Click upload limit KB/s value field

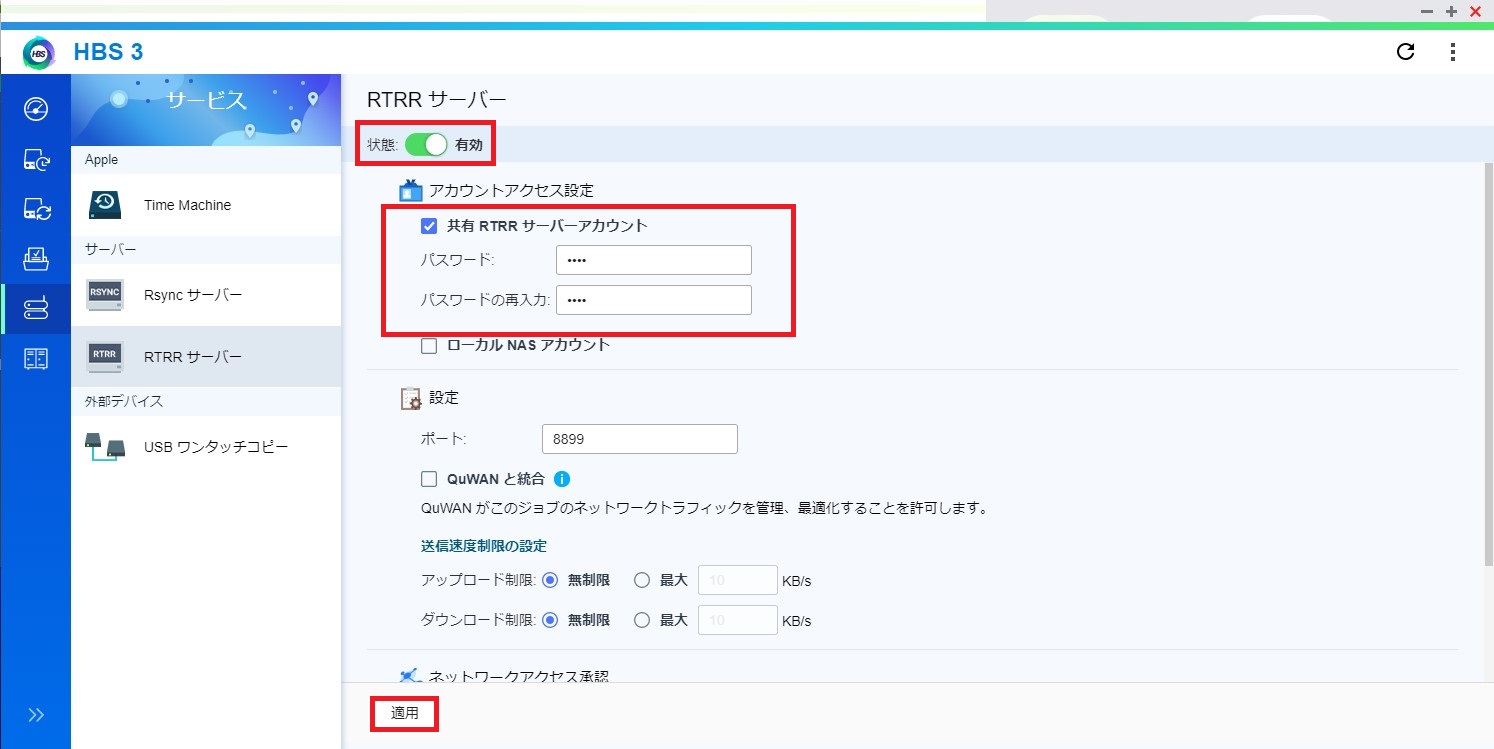point(738,580)
